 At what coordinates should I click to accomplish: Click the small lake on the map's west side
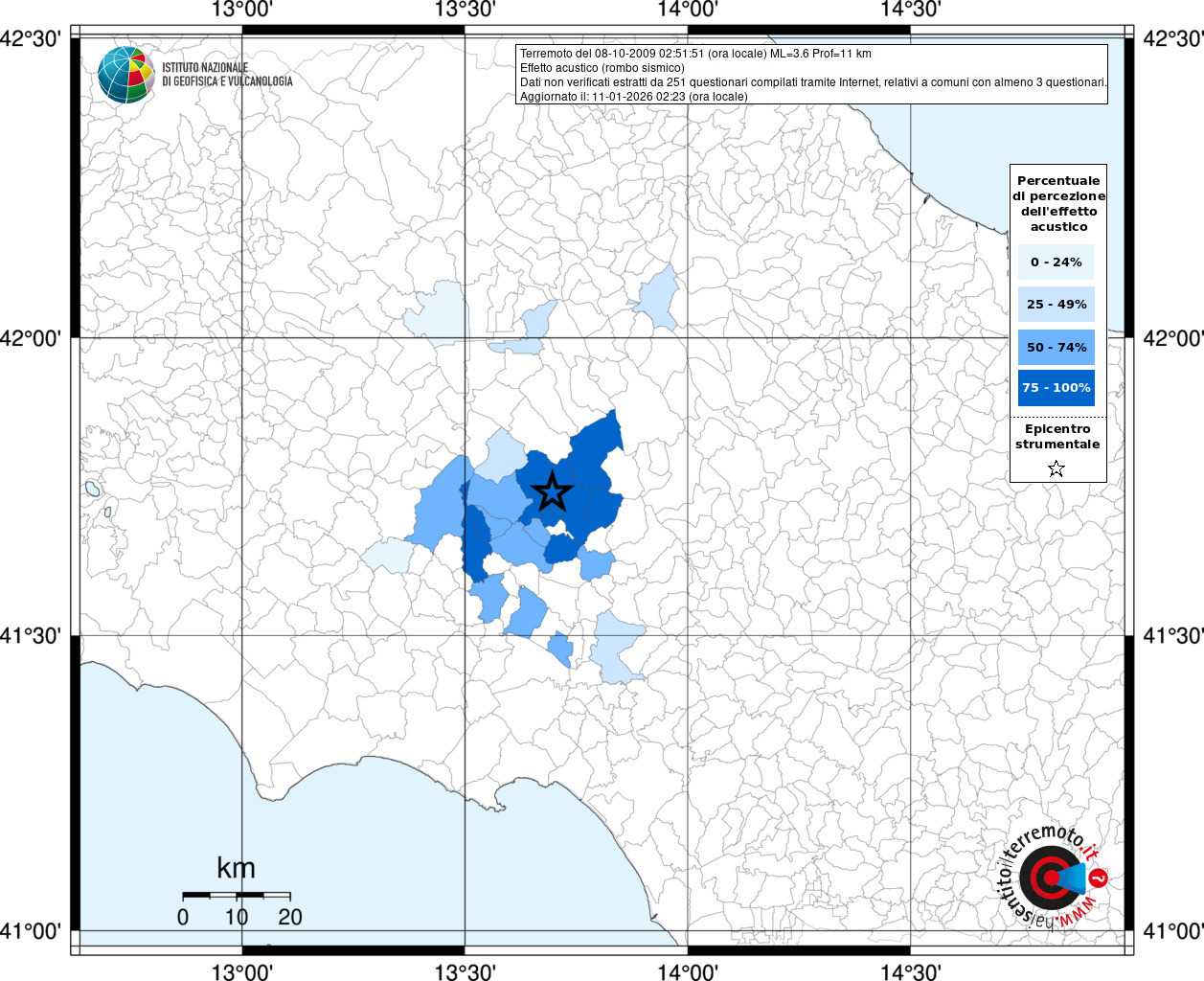93,489
